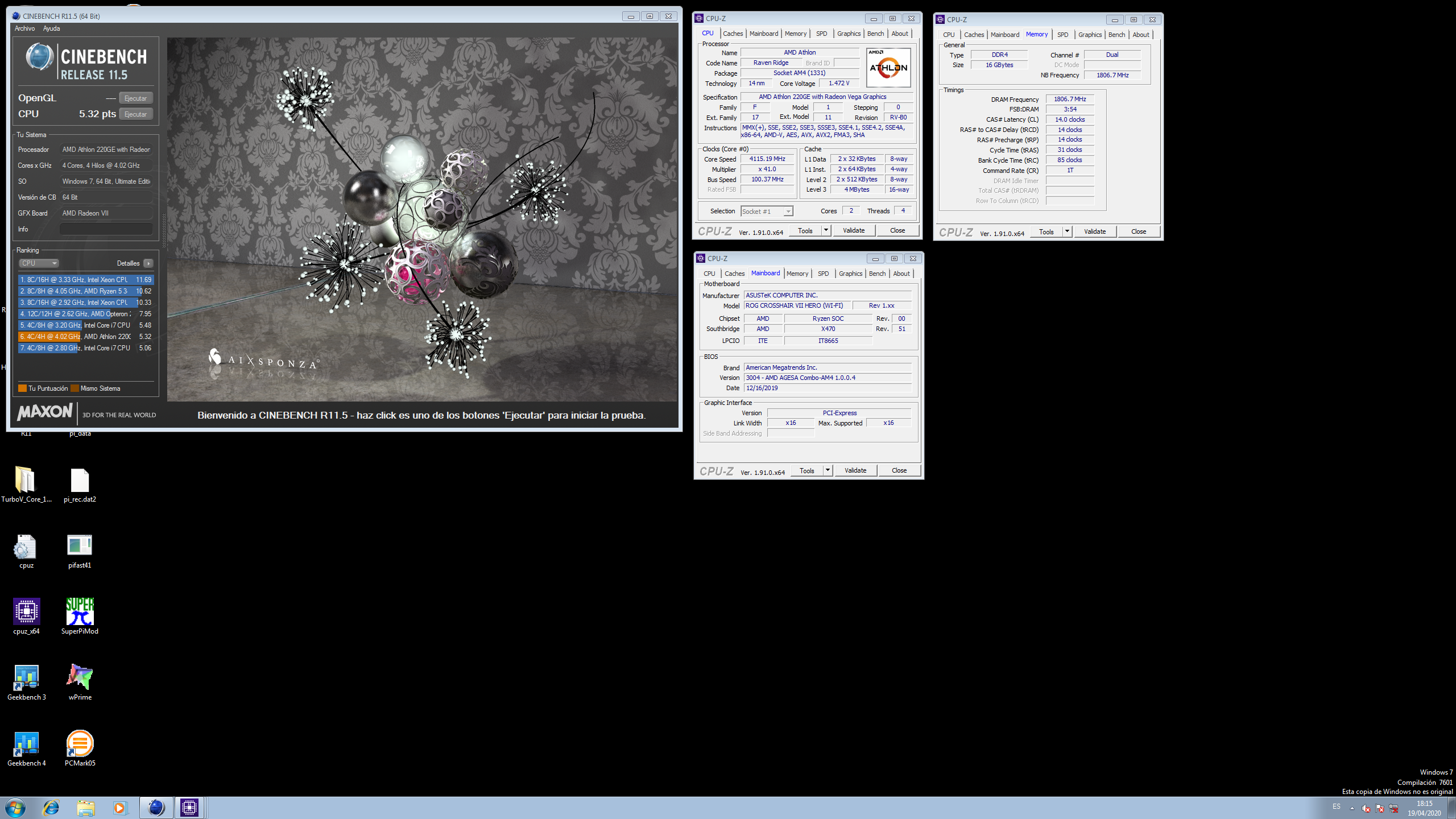Image resolution: width=1456 pixels, height=819 pixels.
Task: Select ranking row 4 AMD Opteron 7.95
Action: point(86,314)
